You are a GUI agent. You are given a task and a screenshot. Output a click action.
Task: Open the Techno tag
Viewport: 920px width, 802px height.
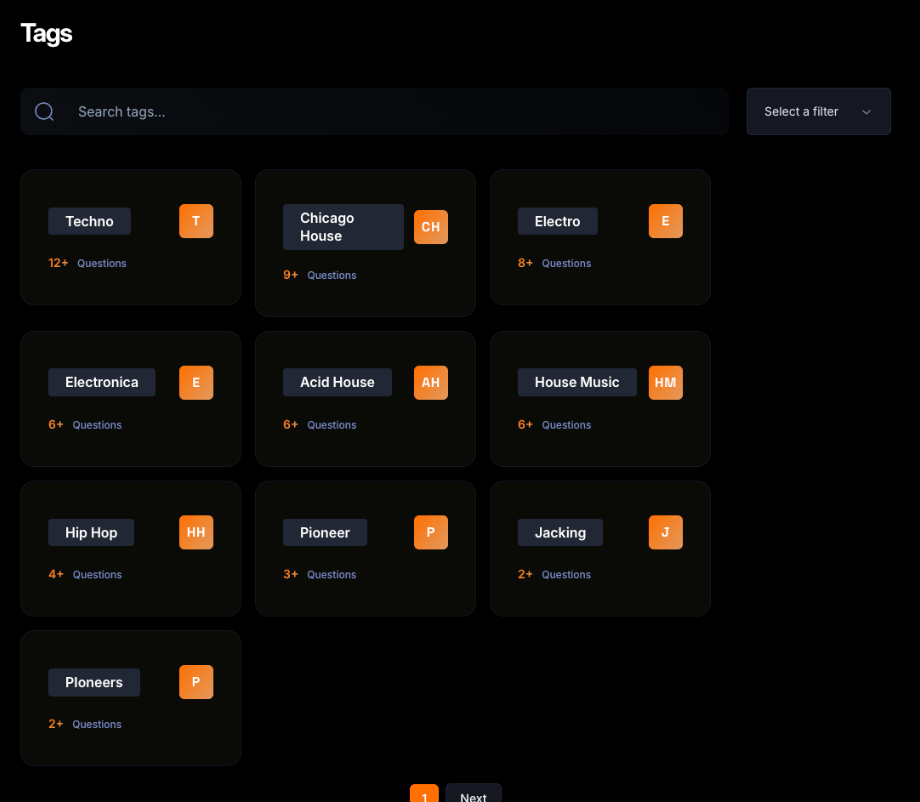tap(89, 221)
